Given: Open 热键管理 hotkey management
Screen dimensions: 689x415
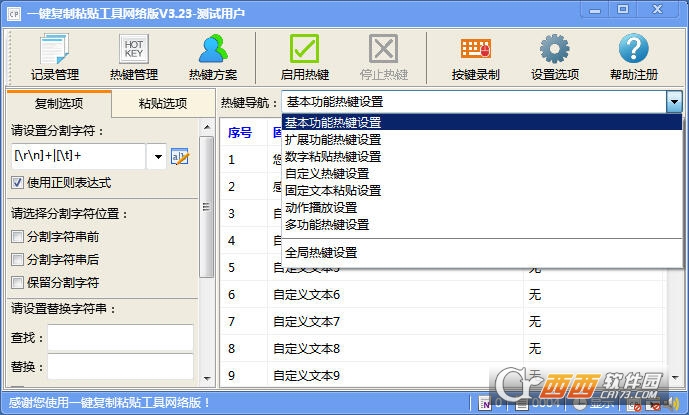Looking at the screenshot, I should coord(134,57).
